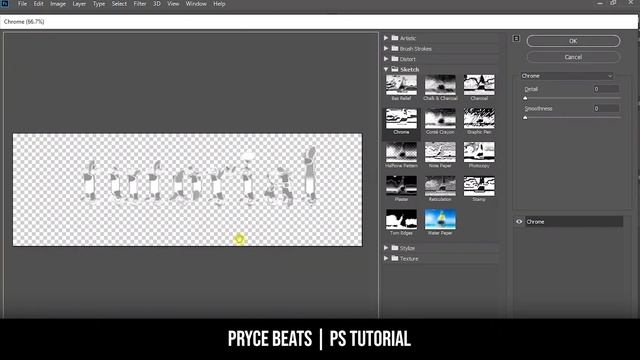Open the Chrome filter type dropdown
This screenshot has width=640, height=360.
coord(567,76)
